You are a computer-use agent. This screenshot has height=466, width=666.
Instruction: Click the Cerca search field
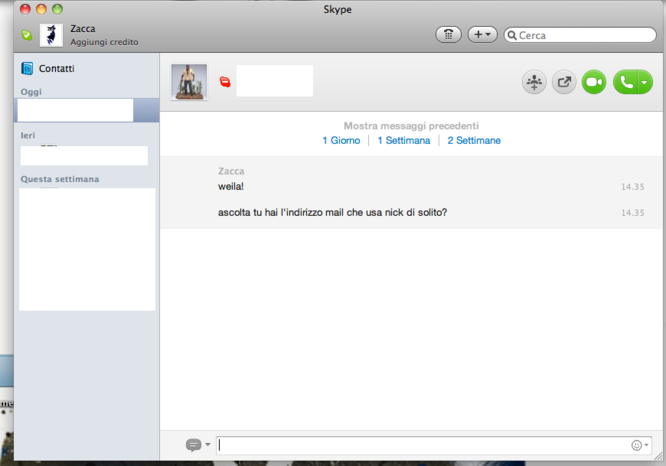pyautogui.click(x=580, y=35)
